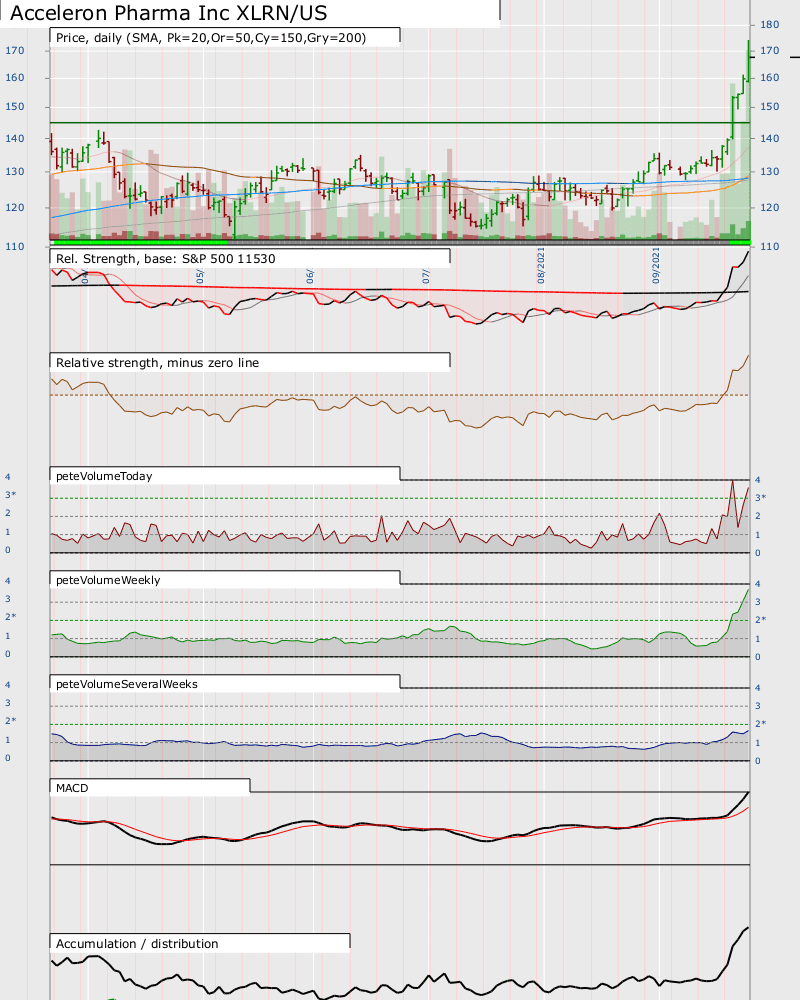Click the 120 value on the right price axis
Image resolution: width=800 pixels, height=1000 pixels.
coord(769,207)
